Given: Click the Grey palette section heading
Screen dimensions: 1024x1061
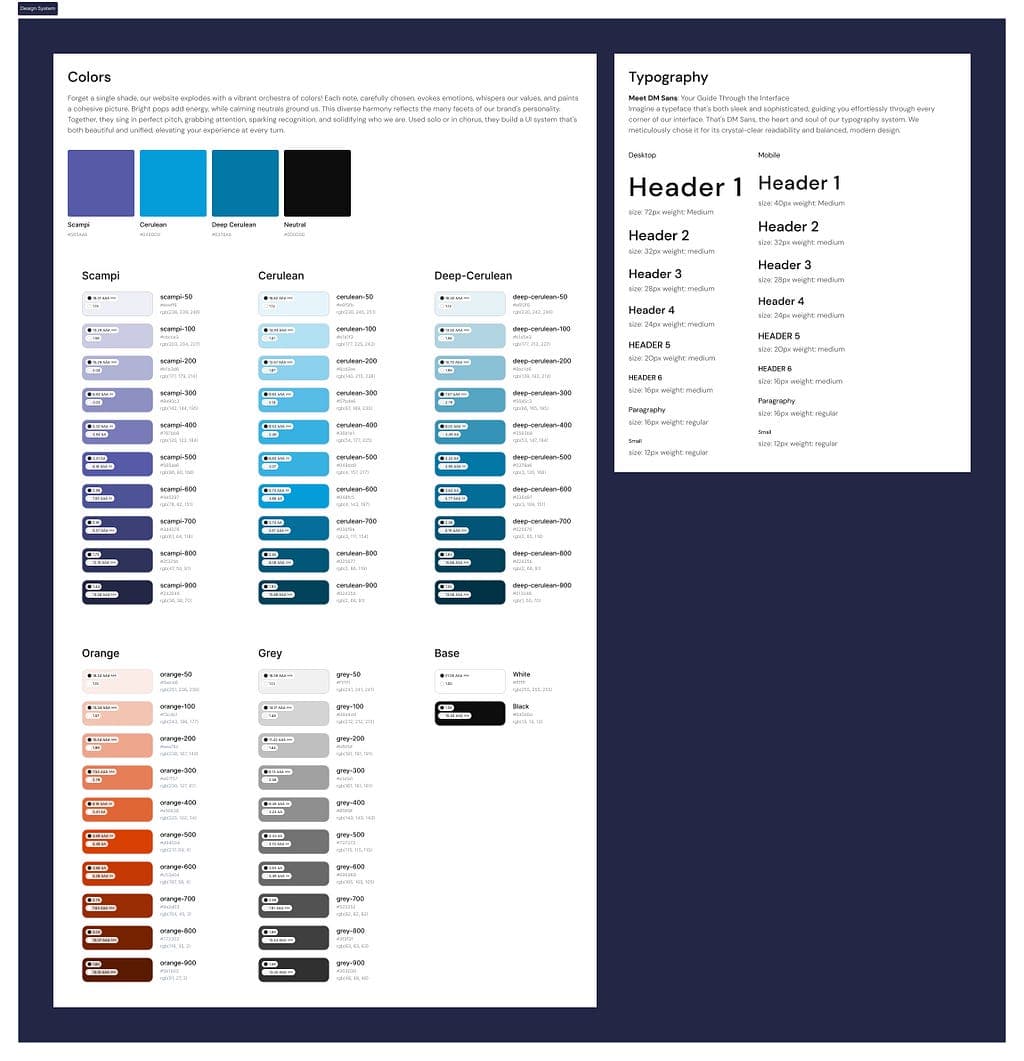Looking at the screenshot, I should tap(270, 653).
